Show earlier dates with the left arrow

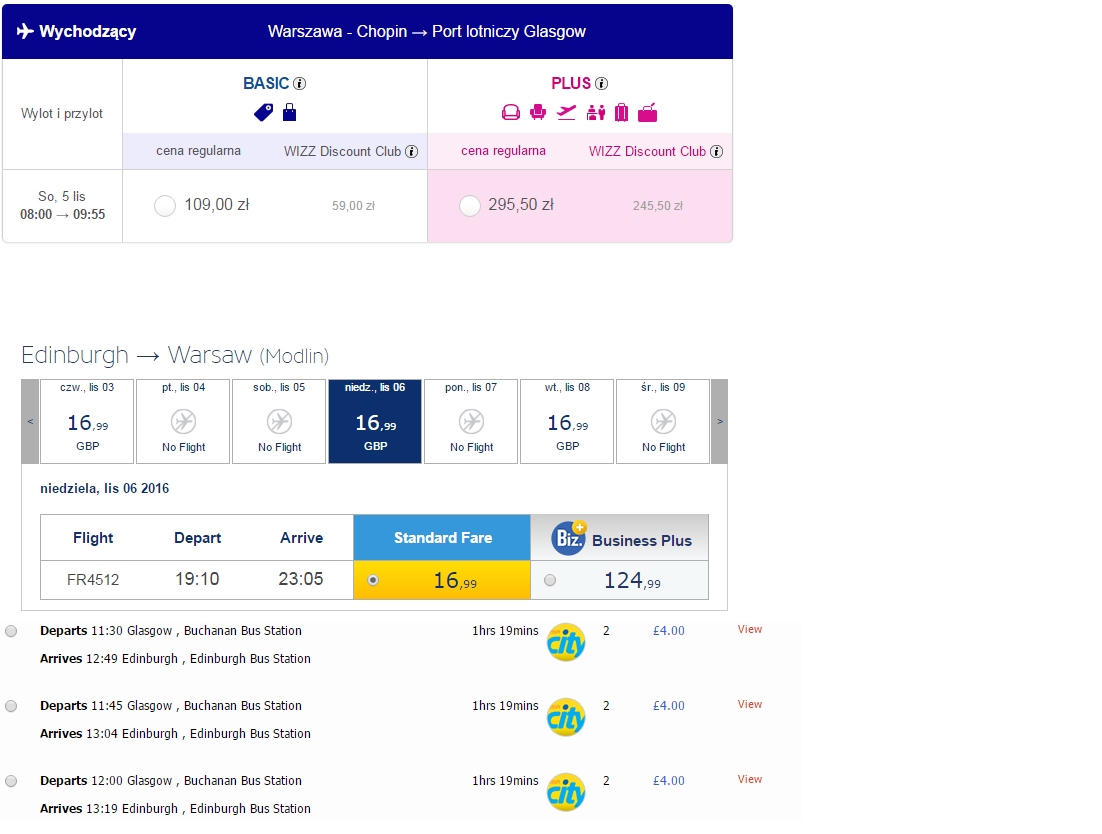coord(30,422)
